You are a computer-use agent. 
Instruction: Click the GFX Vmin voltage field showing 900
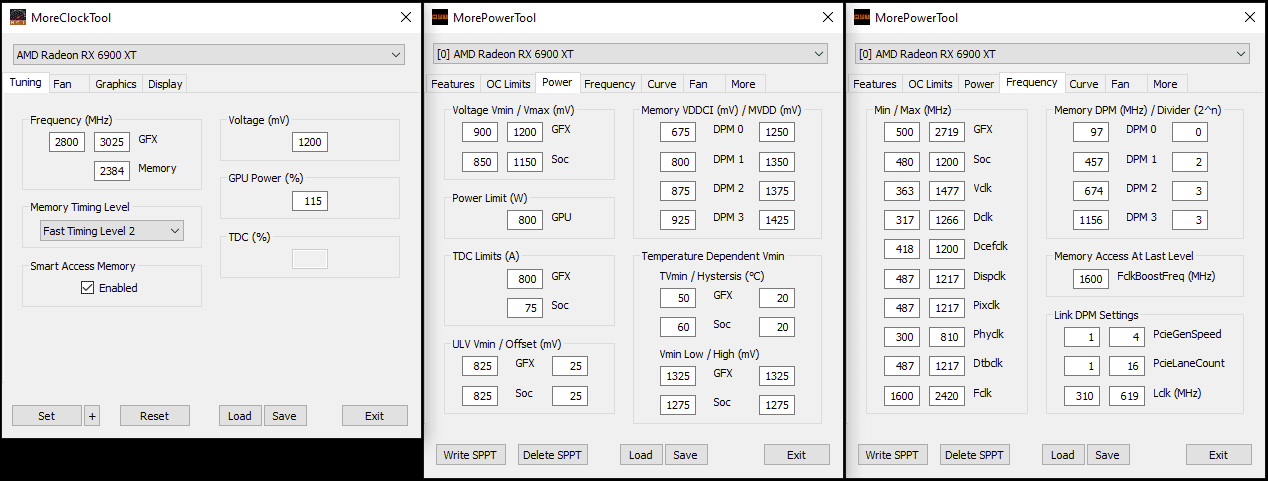[480, 133]
